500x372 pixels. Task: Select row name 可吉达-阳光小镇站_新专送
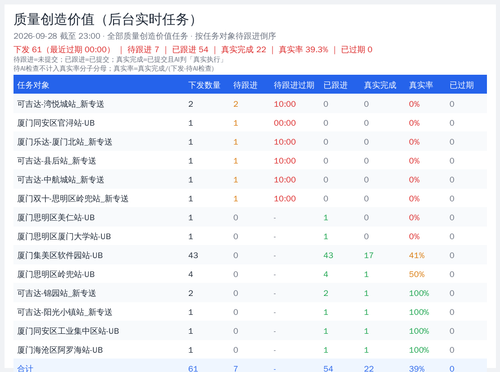pos(65,312)
